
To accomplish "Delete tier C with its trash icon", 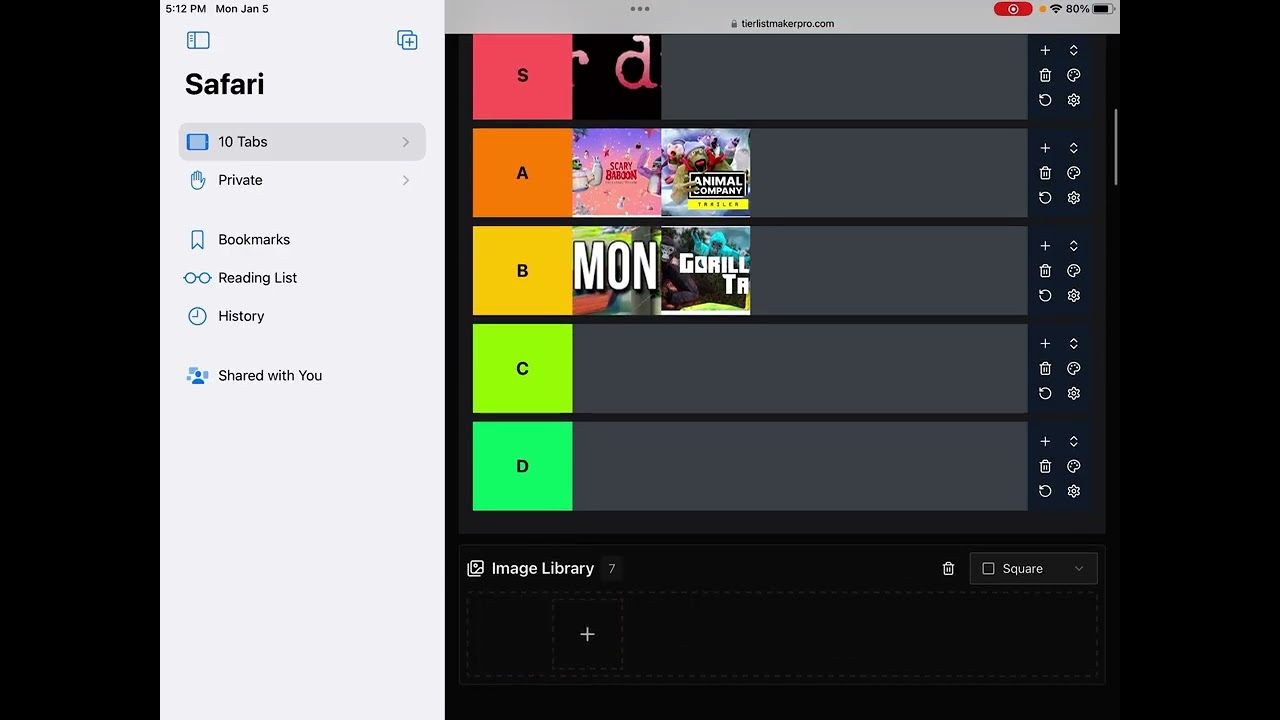I will pyautogui.click(x=1045, y=369).
